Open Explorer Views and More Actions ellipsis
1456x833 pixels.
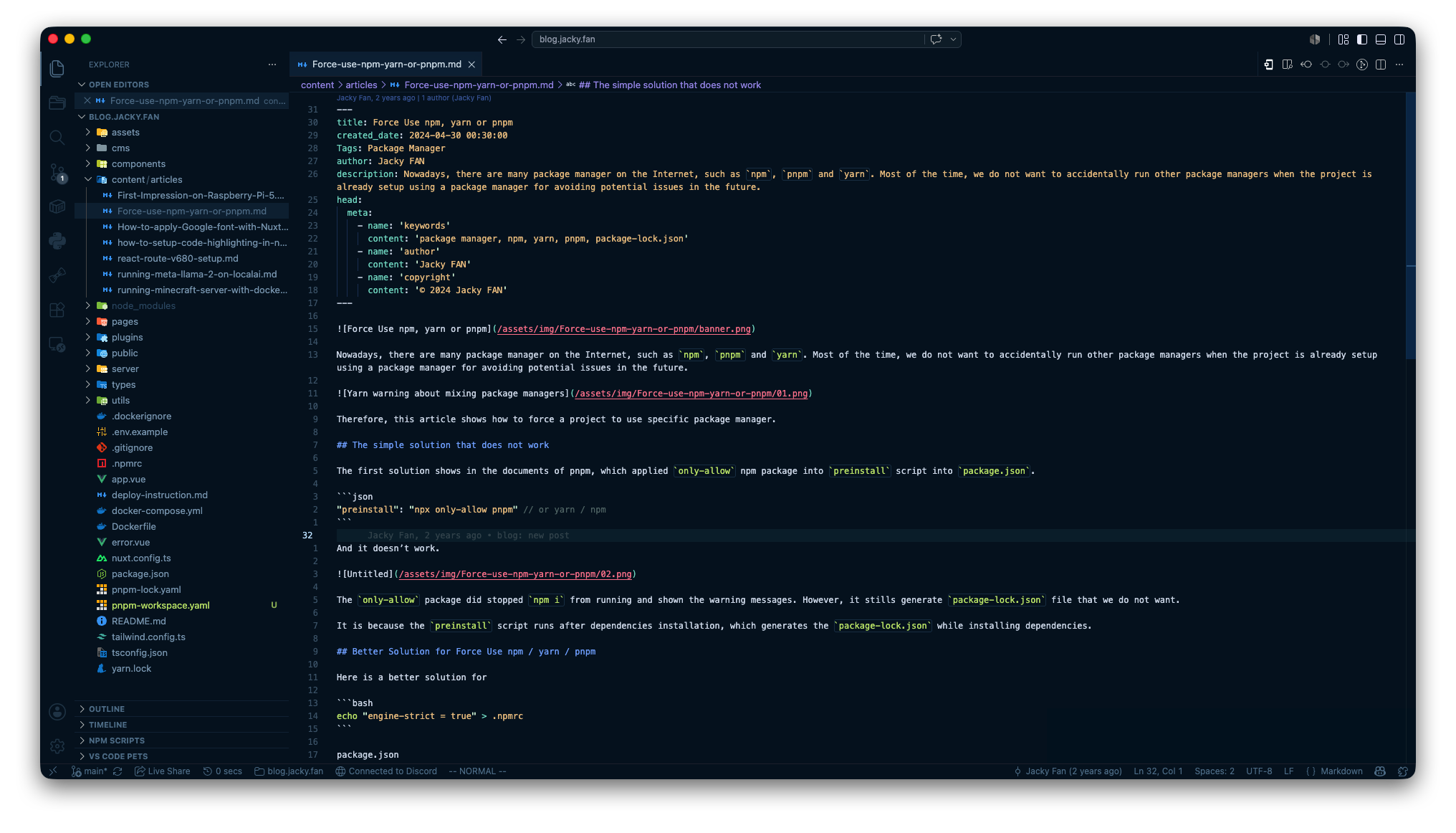point(272,65)
